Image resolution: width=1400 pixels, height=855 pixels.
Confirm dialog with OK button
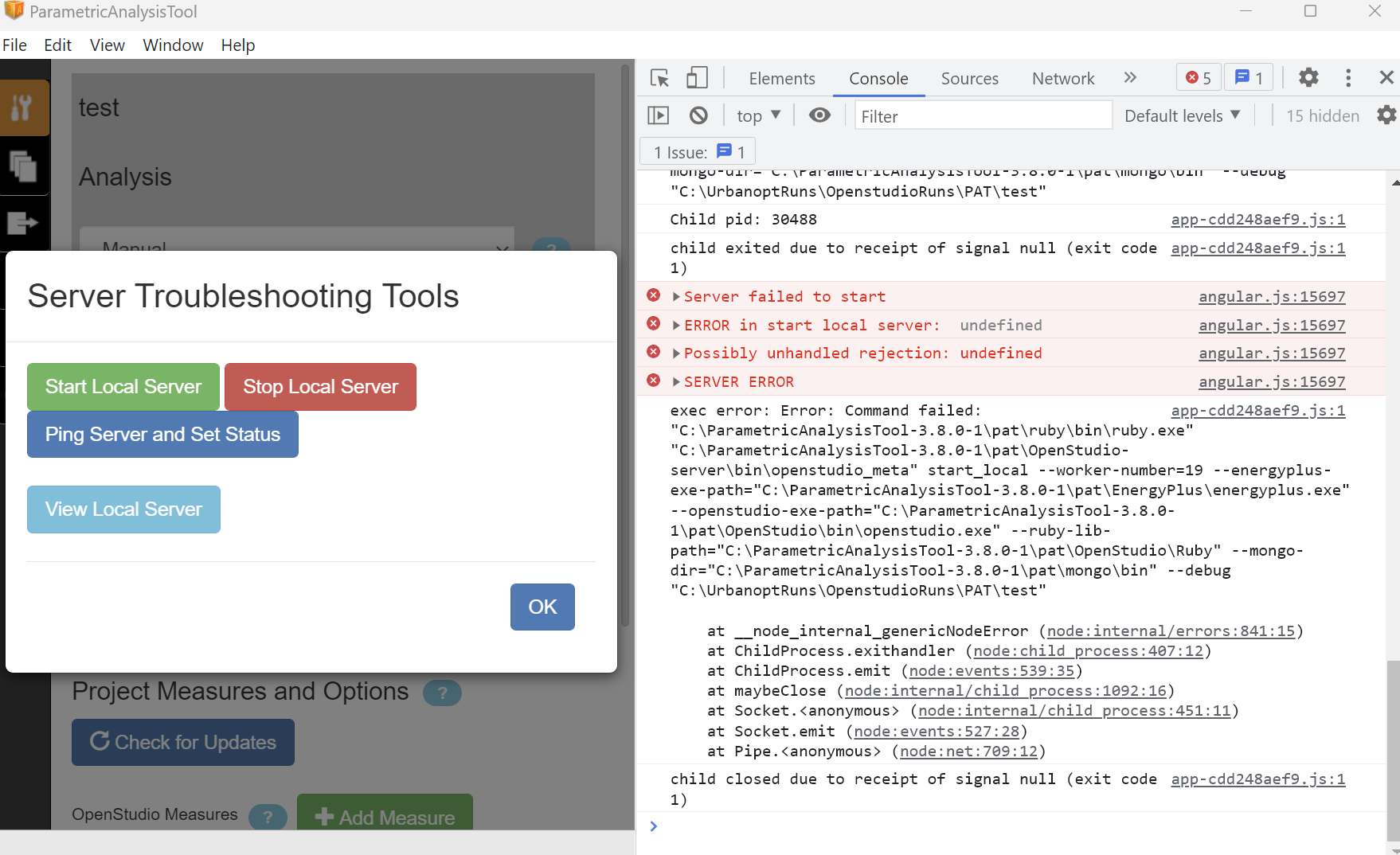pyautogui.click(x=542, y=607)
